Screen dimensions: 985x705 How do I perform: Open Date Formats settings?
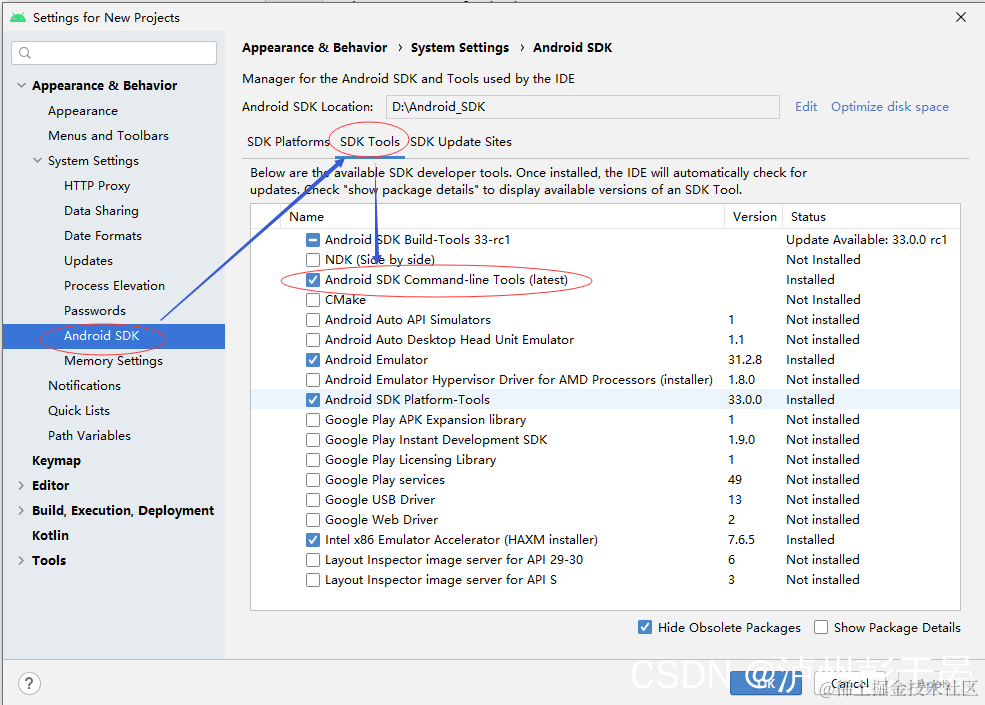point(103,236)
